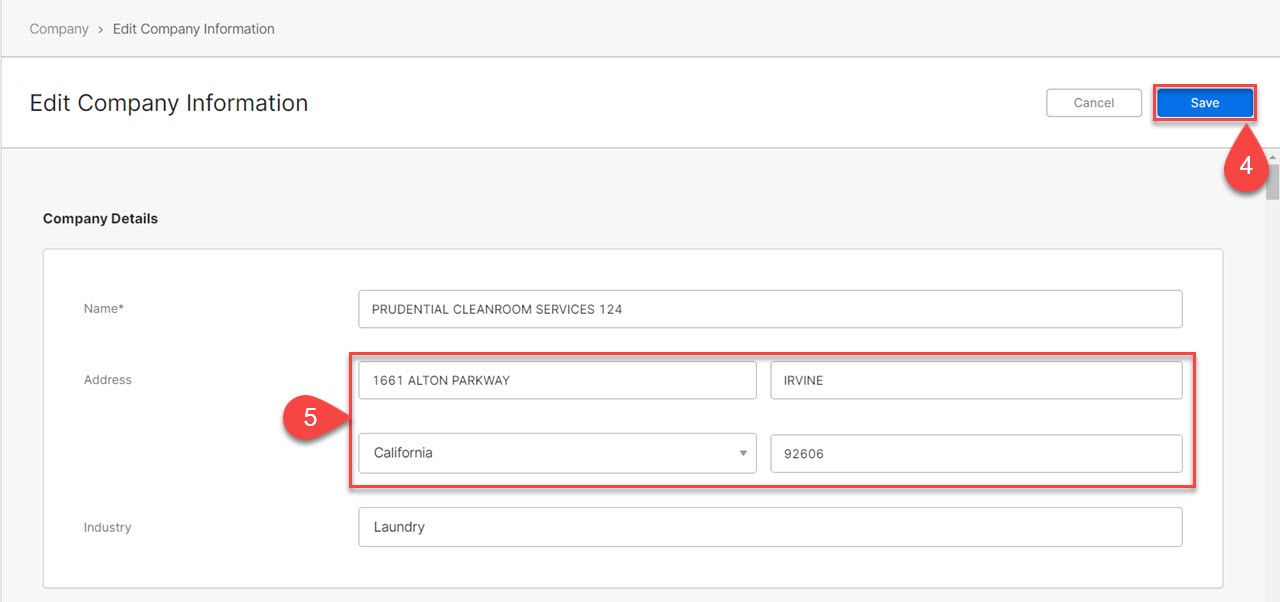Click the Industry field containing Laundry
The image size is (1280, 602).
(770, 527)
